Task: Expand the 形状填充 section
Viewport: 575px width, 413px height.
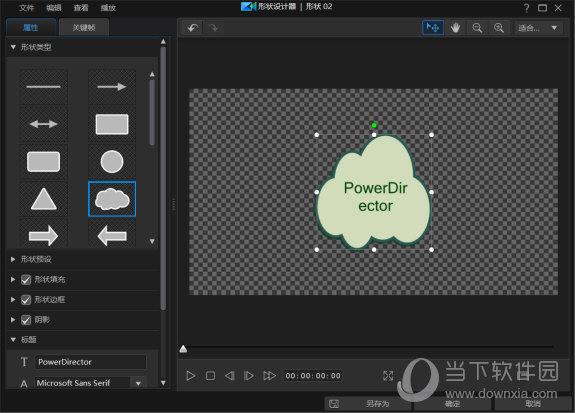Action: [x=13, y=279]
